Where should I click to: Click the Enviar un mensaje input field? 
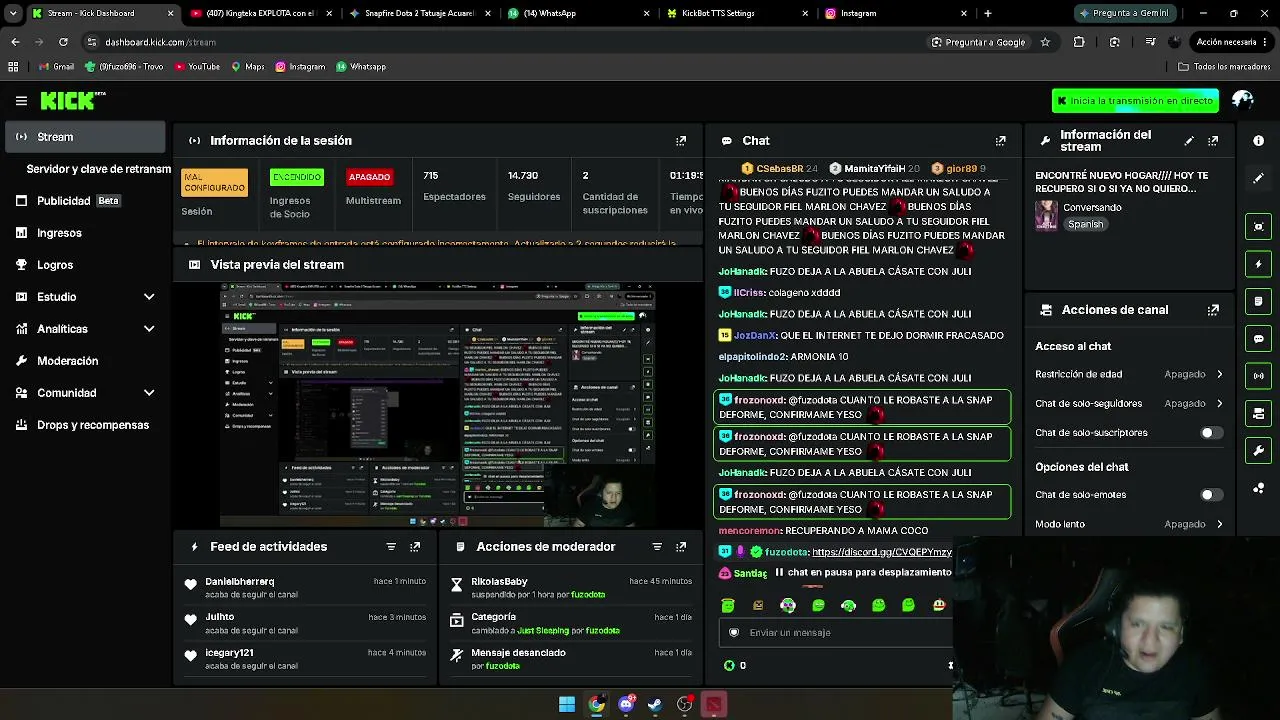(x=838, y=632)
